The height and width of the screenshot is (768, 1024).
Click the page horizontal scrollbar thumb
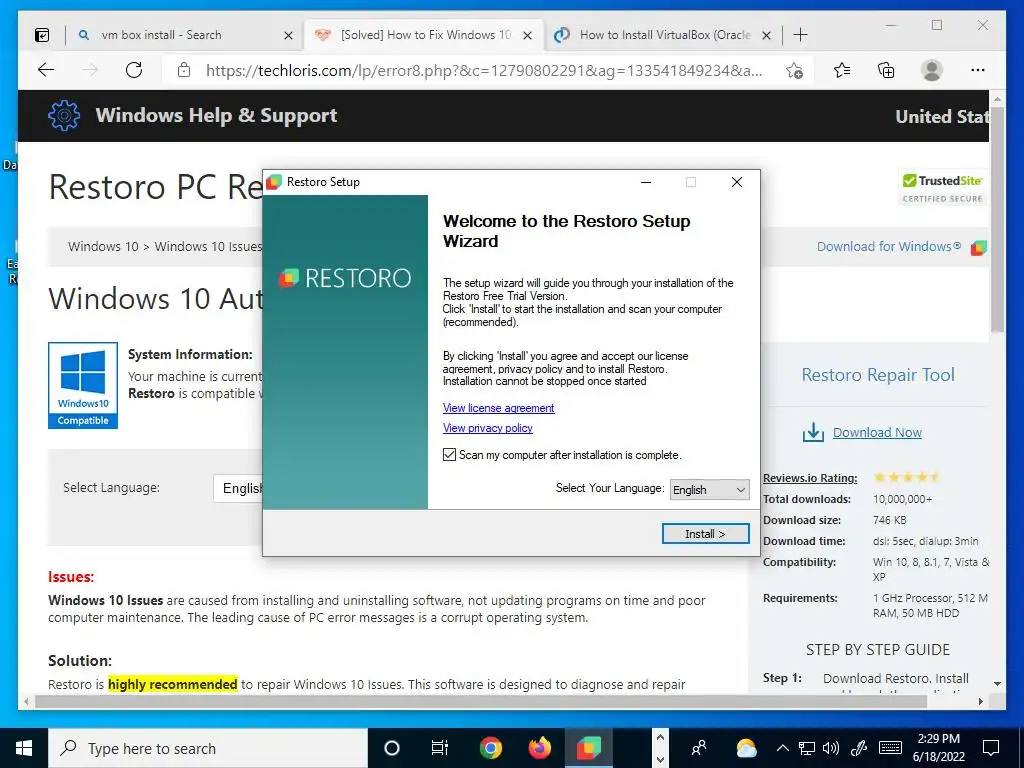tap(481, 701)
